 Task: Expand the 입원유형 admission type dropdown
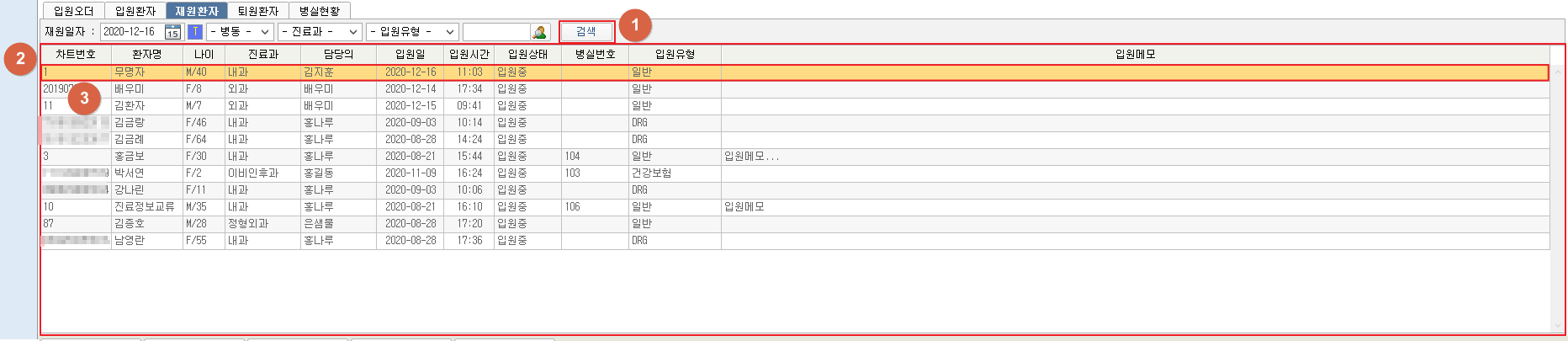[412, 32]
